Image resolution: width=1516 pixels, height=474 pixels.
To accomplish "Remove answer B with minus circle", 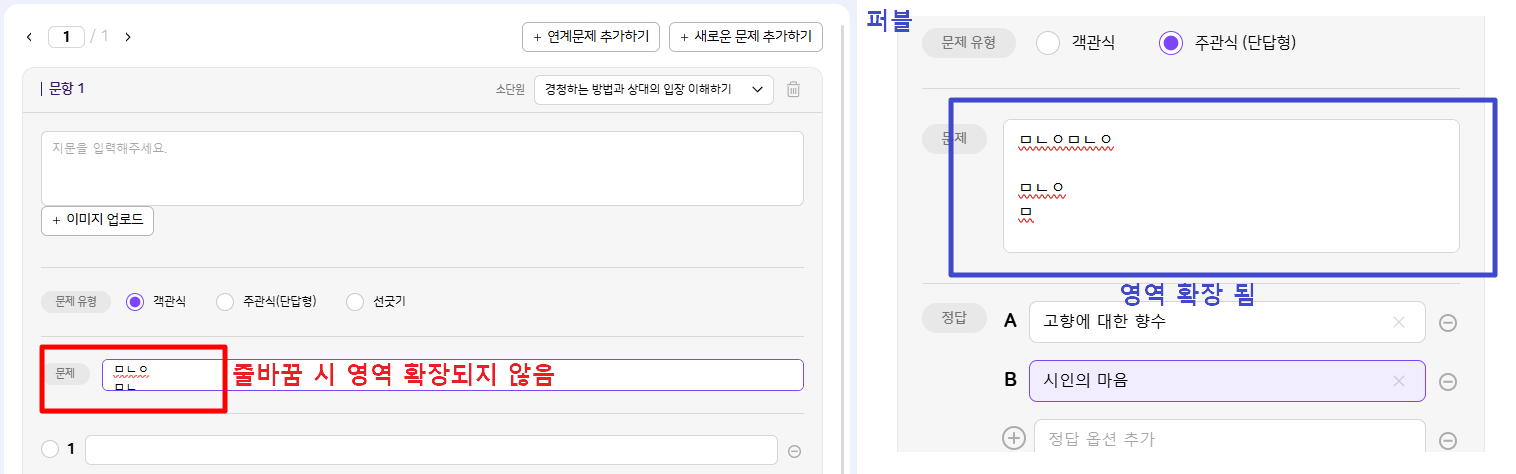I will [x=1447, y=382].
